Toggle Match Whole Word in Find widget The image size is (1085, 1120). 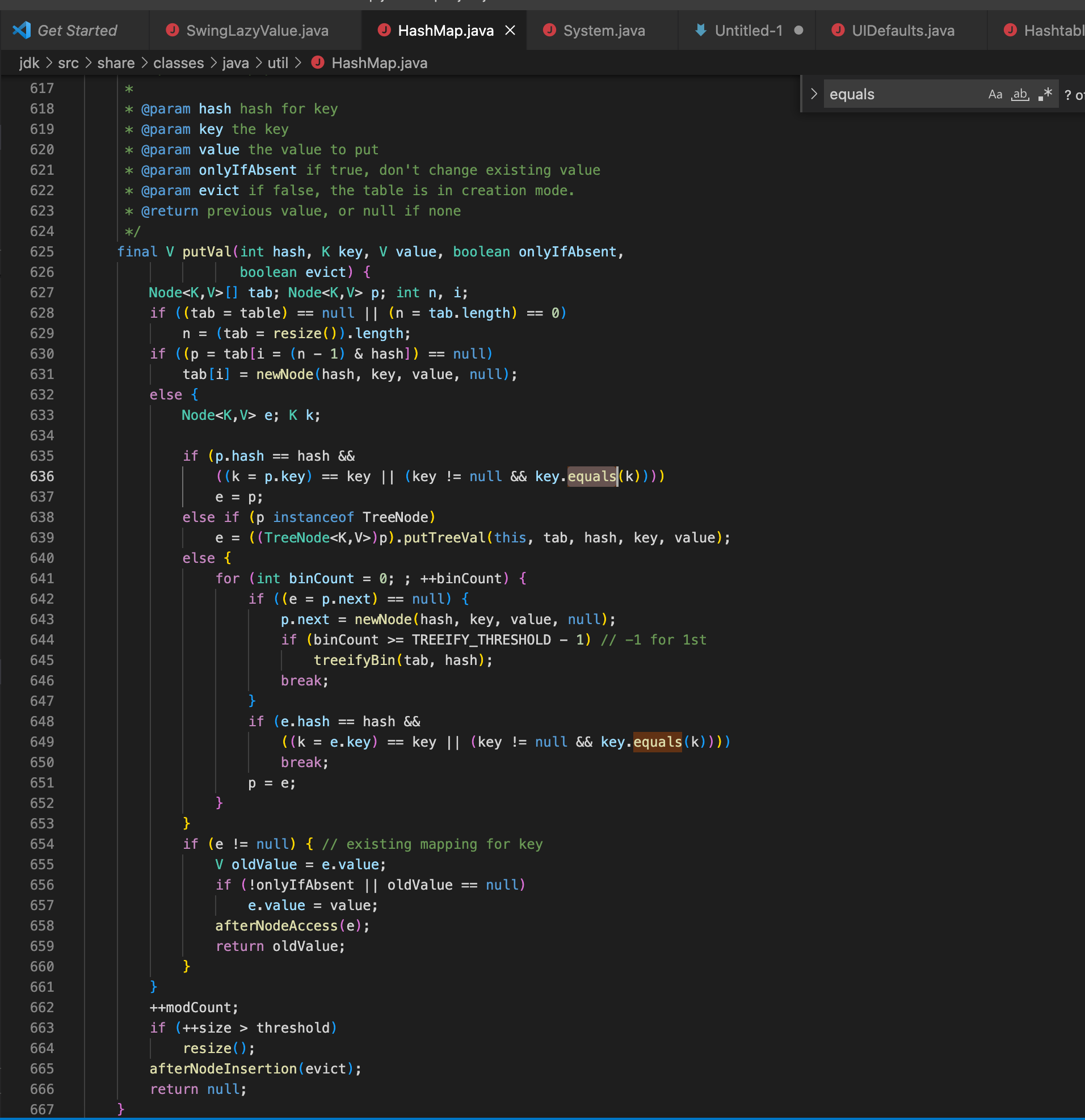(x=1020, y=94)
